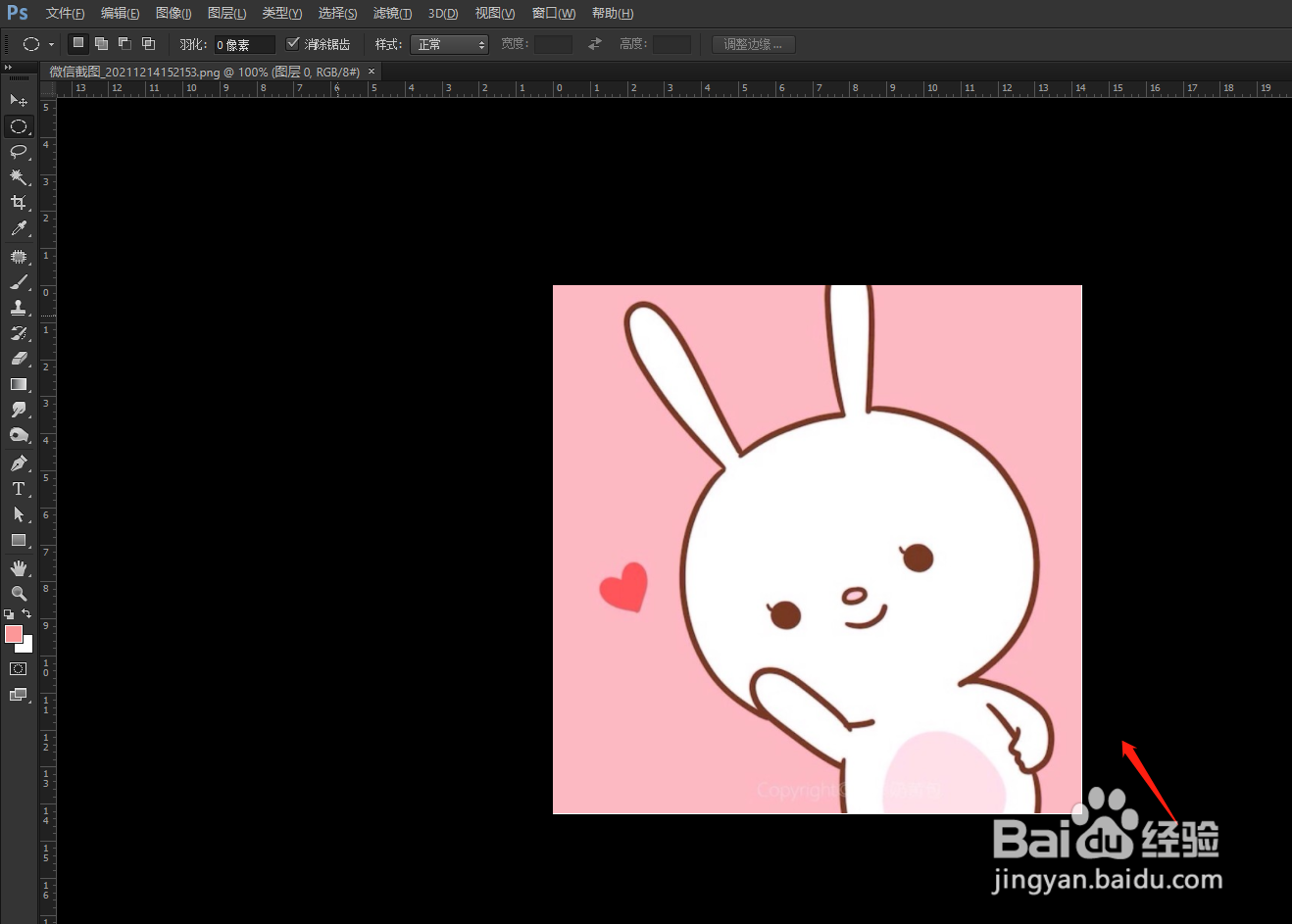Toggle the anti-alias (消除锯齿) checkbox
This screenshot has width=1292, height=924.
pyautogui.click(x=292, y=43)
